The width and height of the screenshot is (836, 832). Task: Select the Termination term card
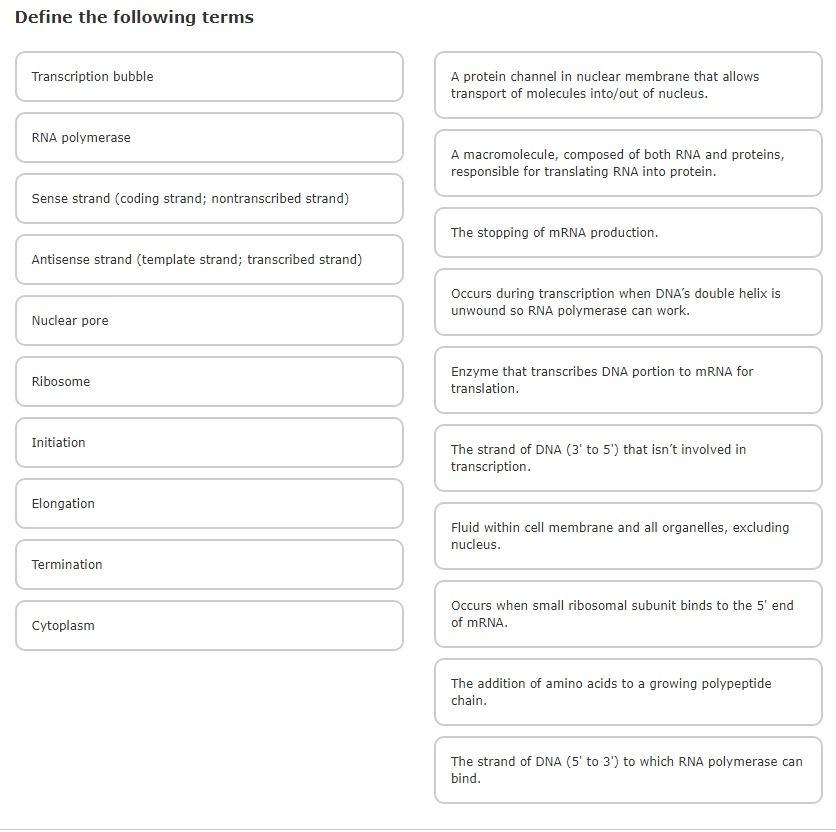click(208, 564)
